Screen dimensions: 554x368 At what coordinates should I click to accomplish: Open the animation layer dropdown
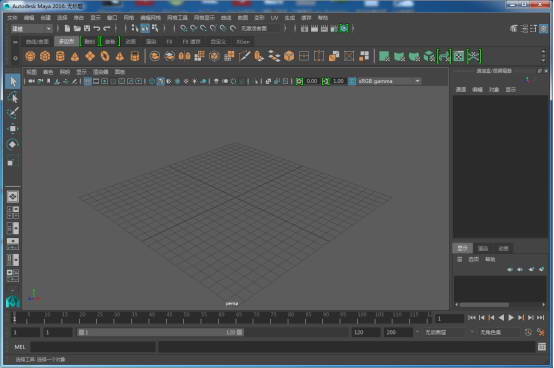pyautogui.click(x=443, y=332)
